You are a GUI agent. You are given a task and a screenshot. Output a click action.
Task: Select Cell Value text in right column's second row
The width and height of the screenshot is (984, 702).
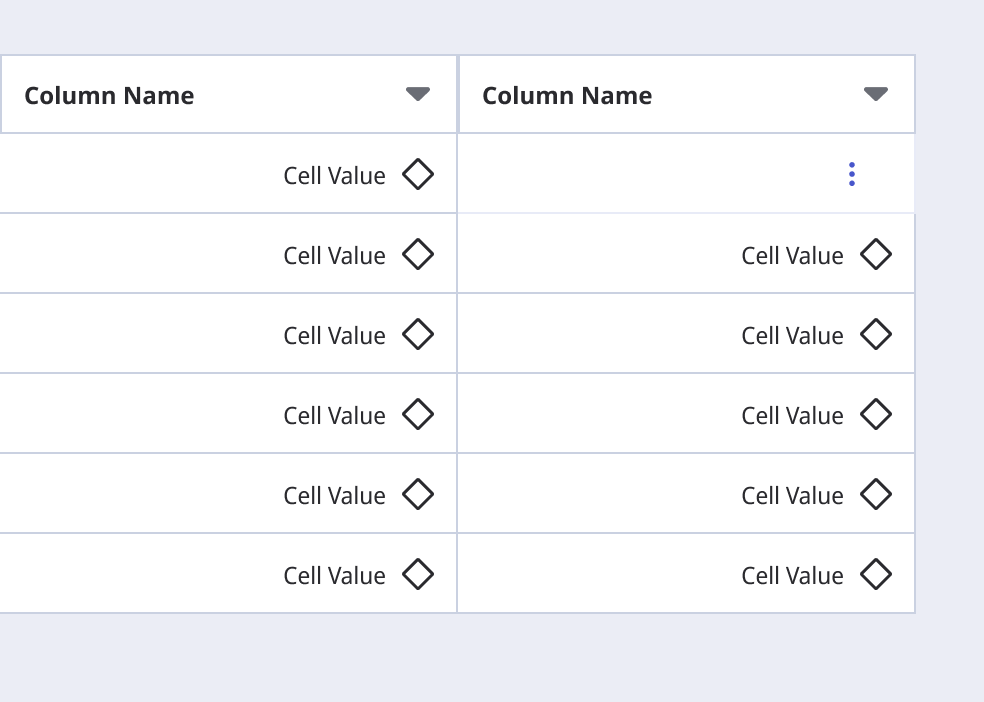click(793, 256)
